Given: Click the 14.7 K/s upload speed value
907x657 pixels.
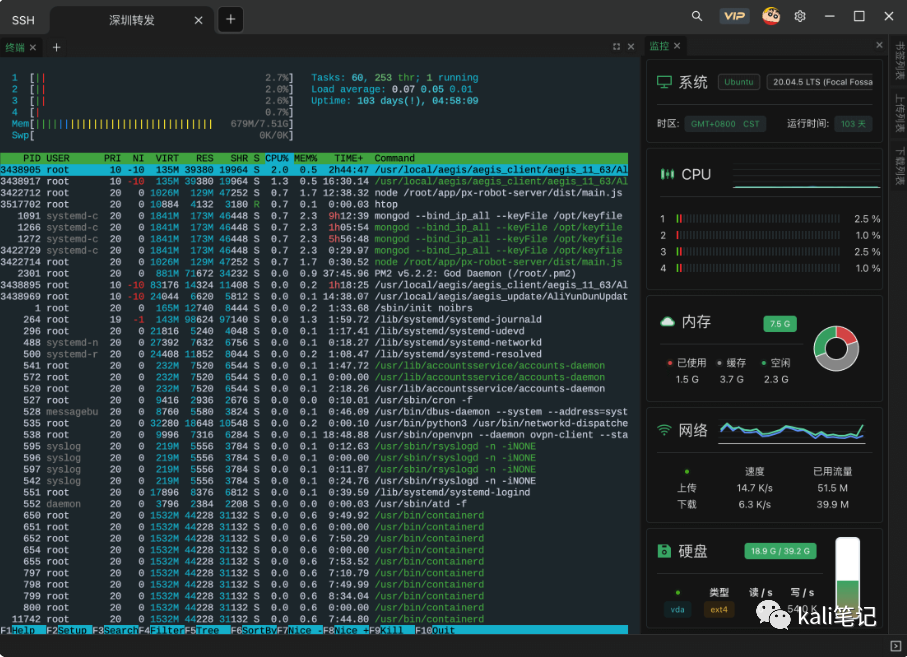Looking at the screenshot, I should click(754, 488).
